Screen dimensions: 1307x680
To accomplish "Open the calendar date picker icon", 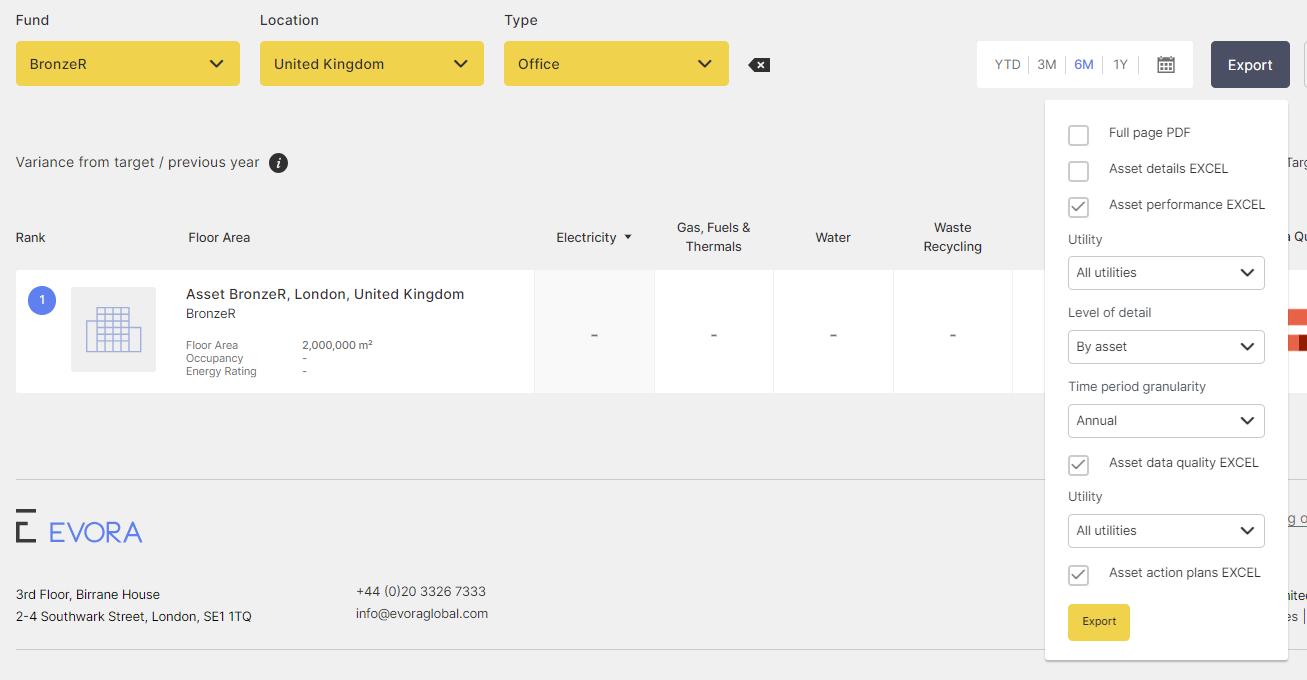I will (1165, 65).
